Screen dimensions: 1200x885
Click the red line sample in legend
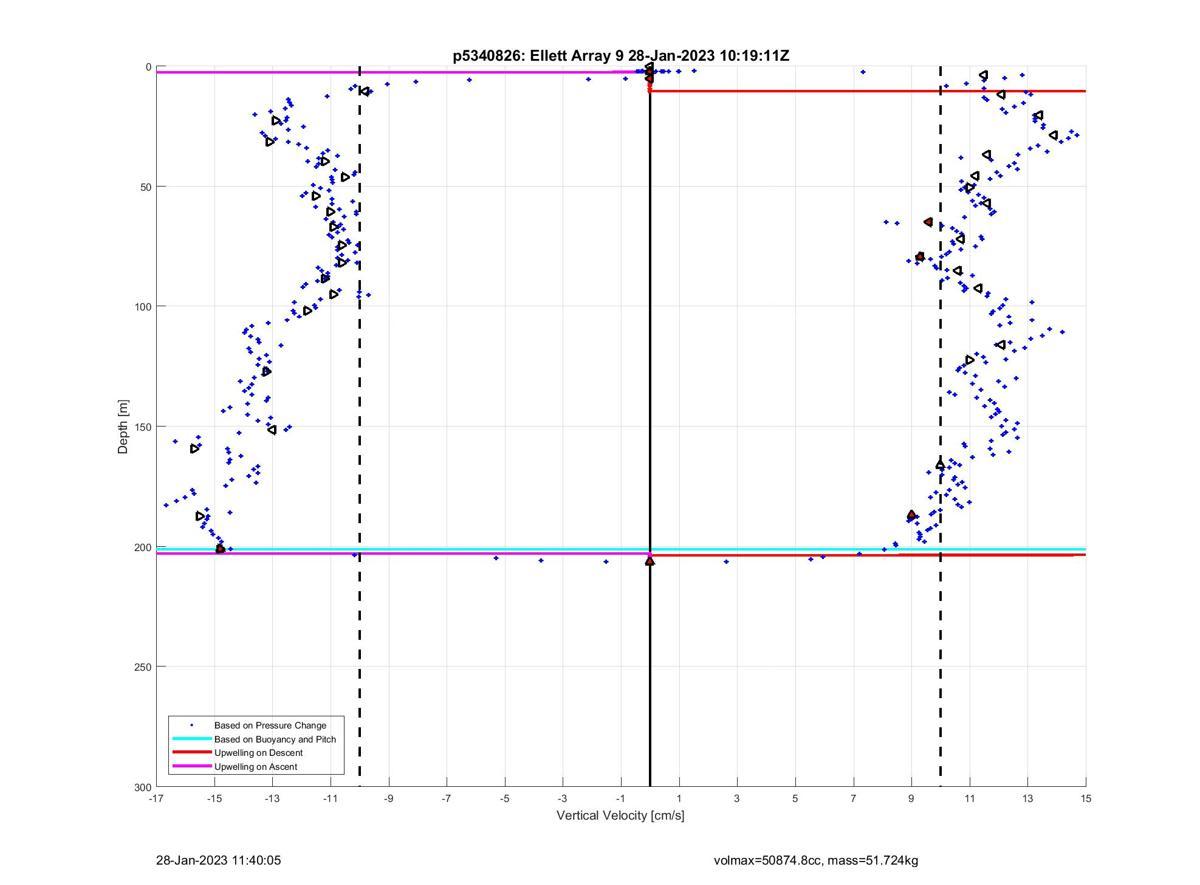coord(191,753)
